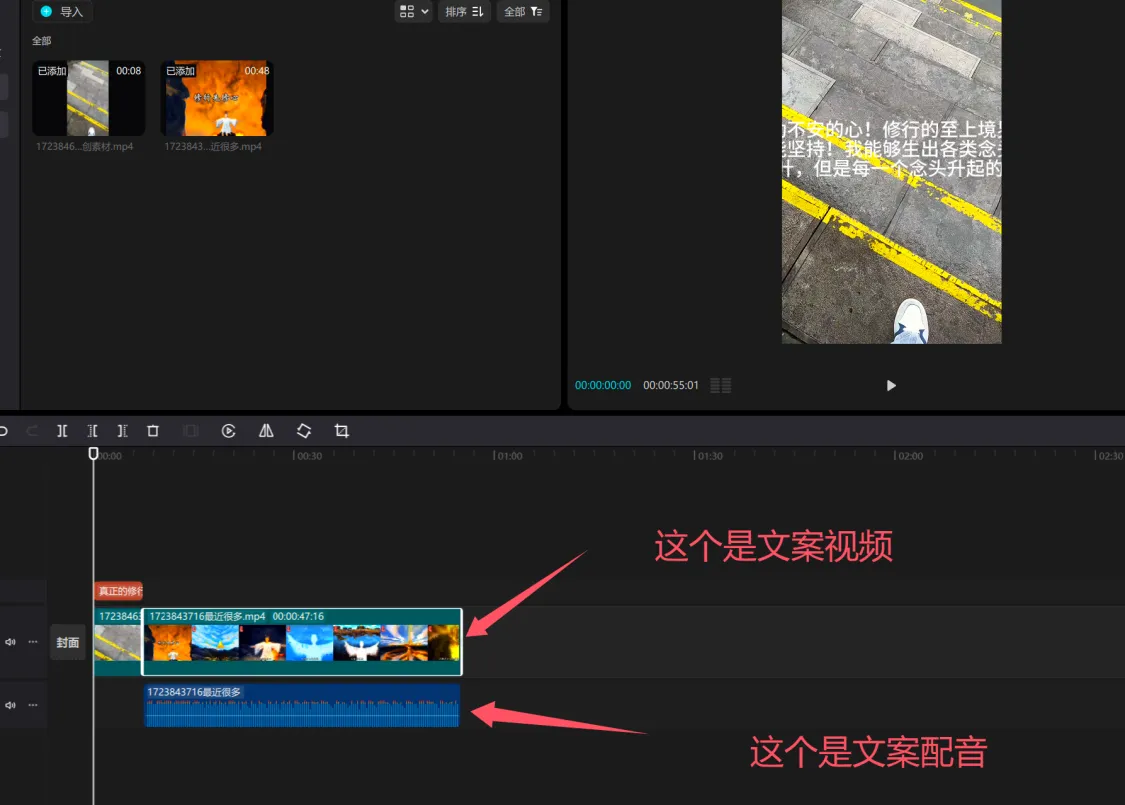Mute the audio track
This screenshot has height=805, width=1125.
coord(11,705)
